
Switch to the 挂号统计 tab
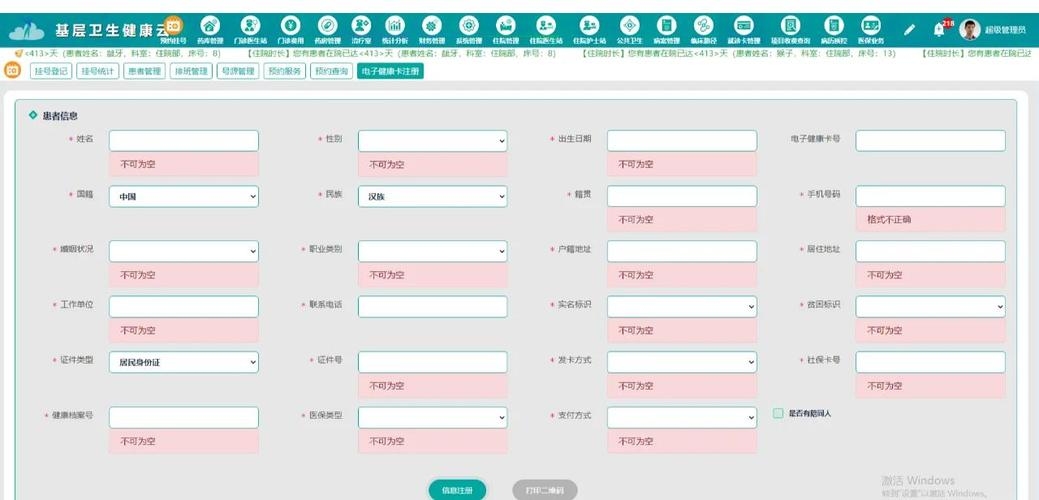97,71
